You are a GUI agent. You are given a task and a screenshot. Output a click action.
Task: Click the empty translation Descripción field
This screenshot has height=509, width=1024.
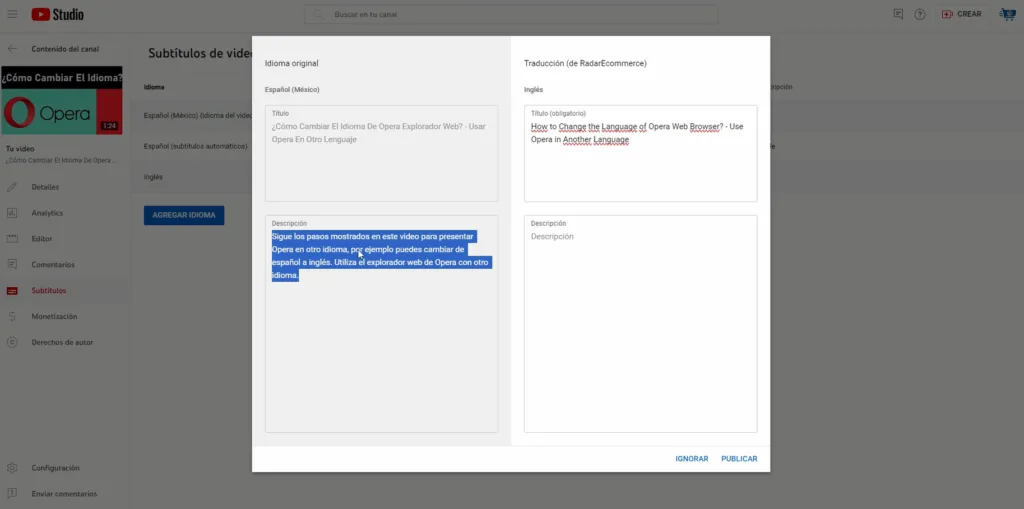point(641,323)
